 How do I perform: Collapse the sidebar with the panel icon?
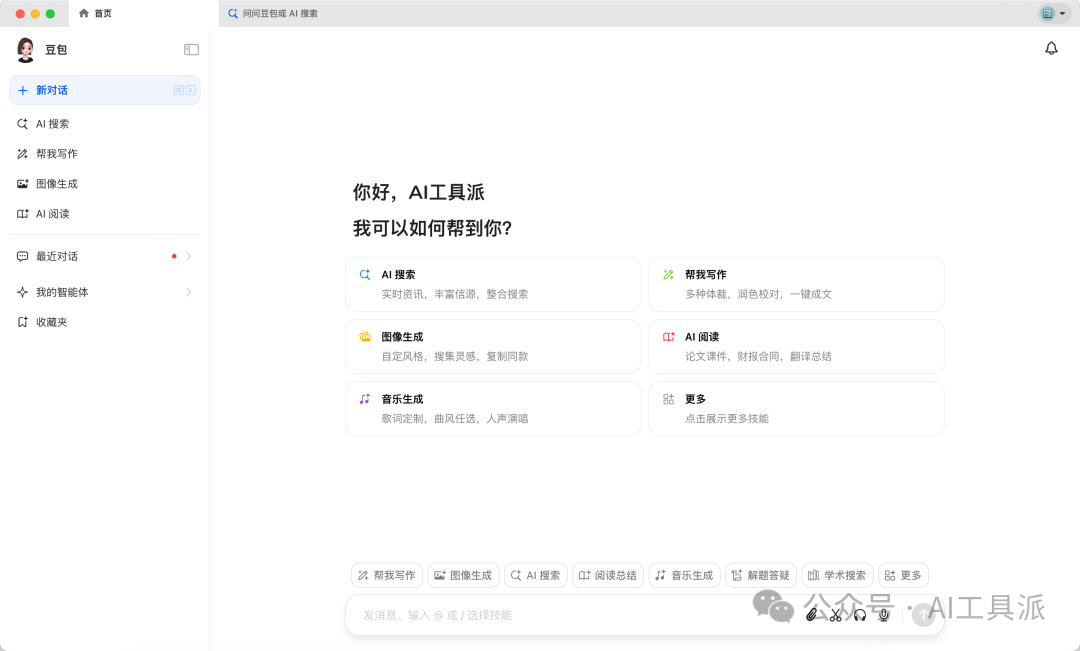click(191, 50)
